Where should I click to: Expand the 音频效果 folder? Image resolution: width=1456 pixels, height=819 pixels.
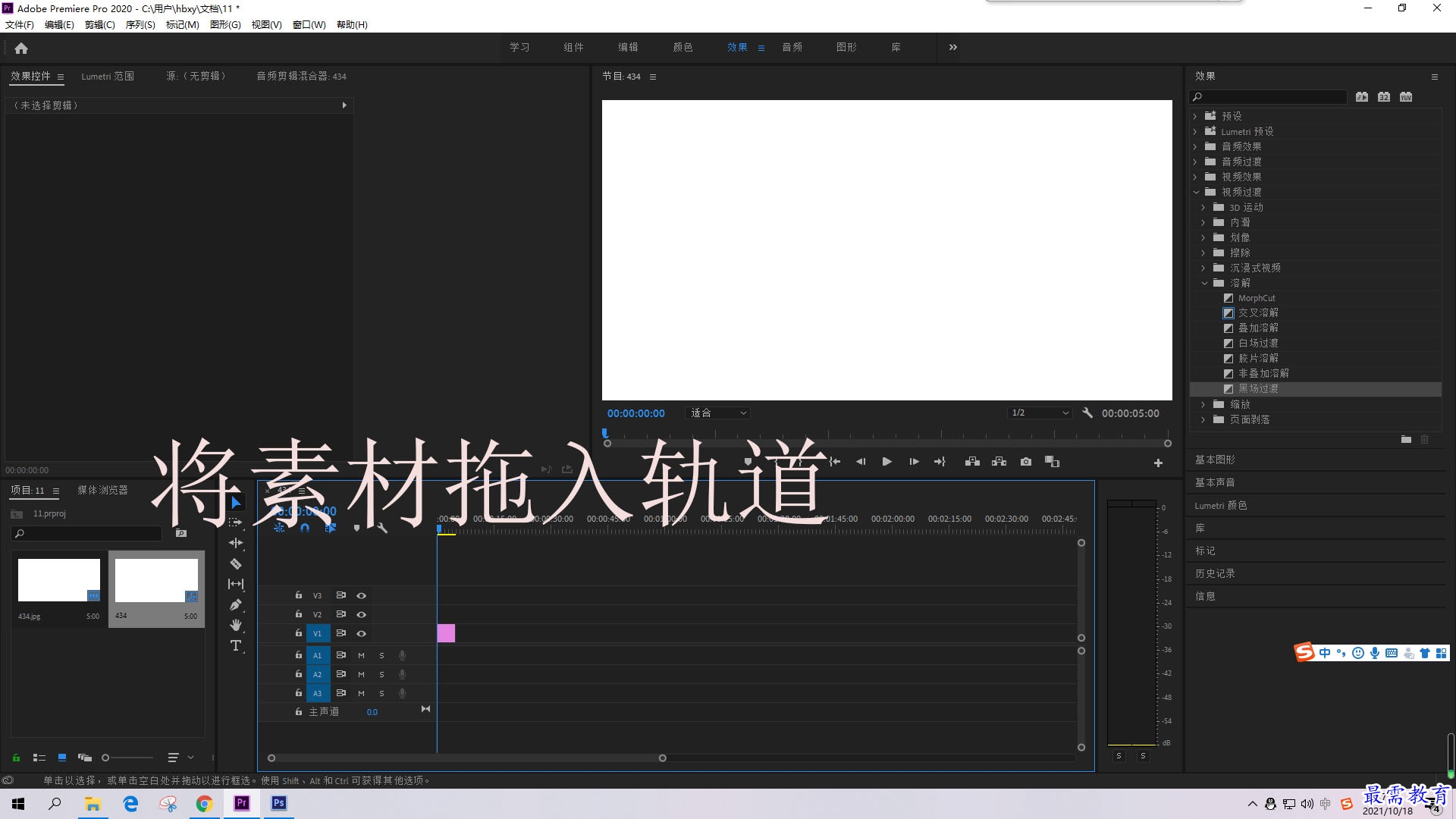coord(1195,146)
